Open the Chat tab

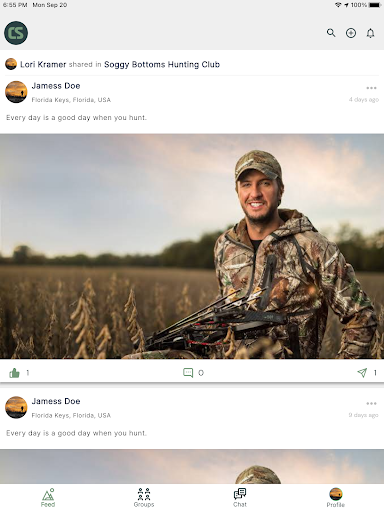[x=240, y=498]
